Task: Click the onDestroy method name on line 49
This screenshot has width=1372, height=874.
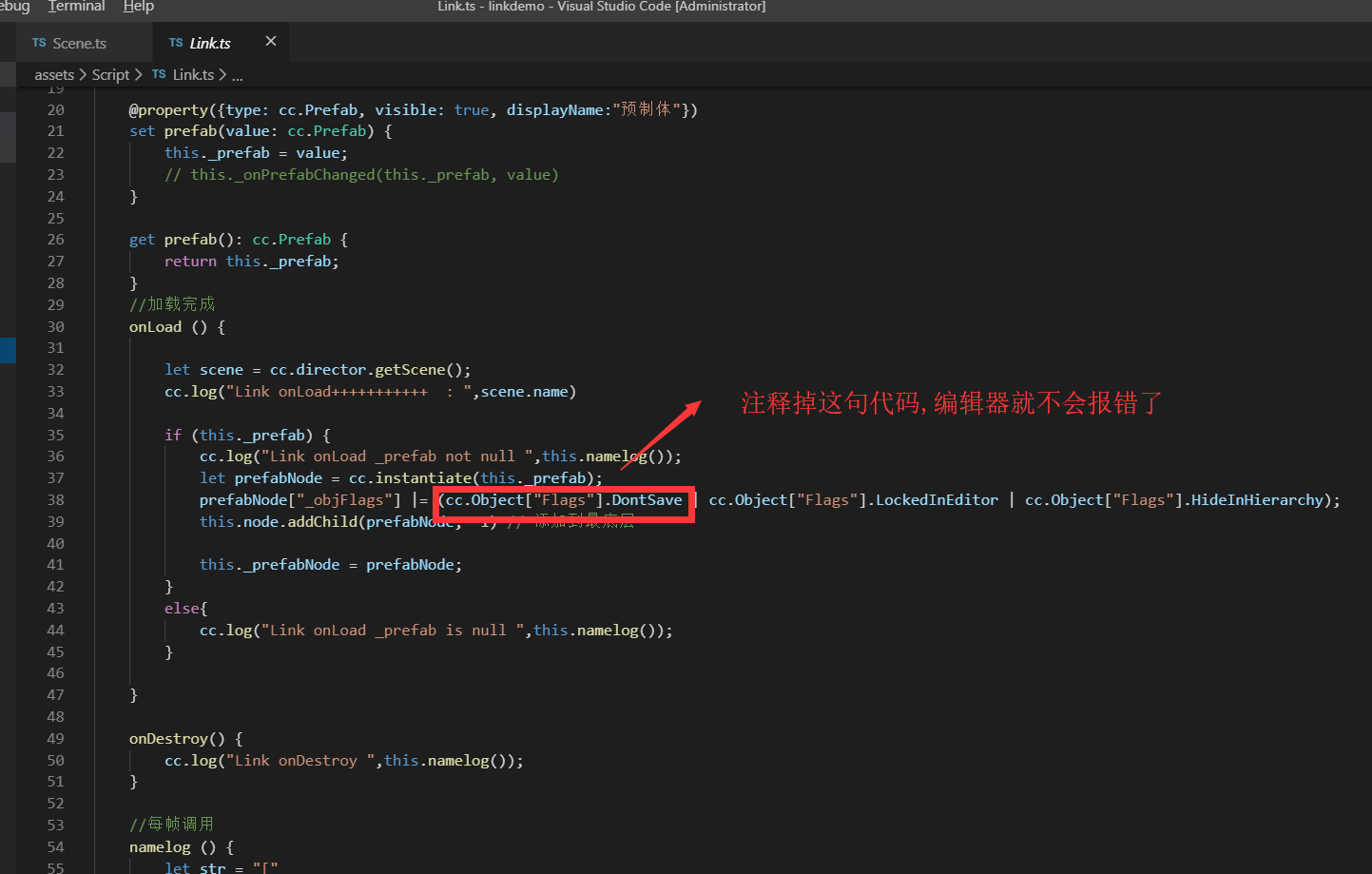Action: (168, 739)
